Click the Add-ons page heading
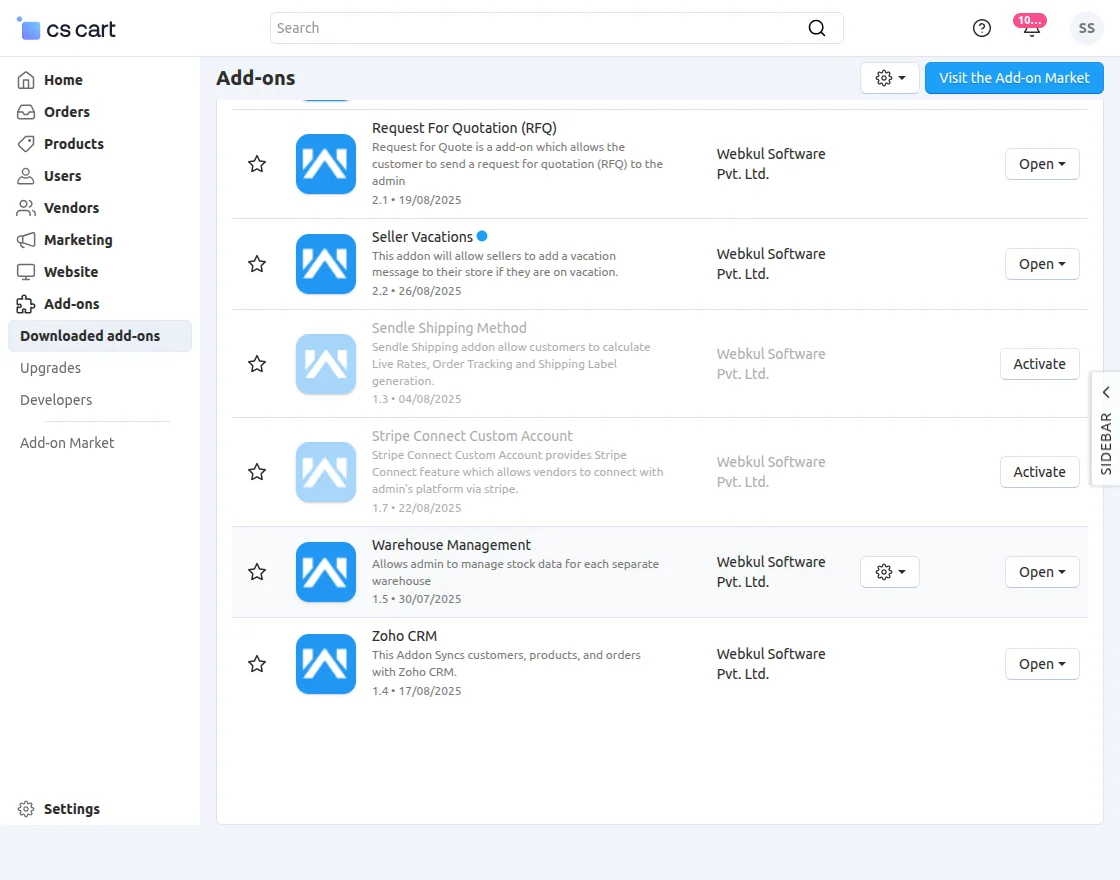Viewport: 1120px width, 880px height. [256, 78]
